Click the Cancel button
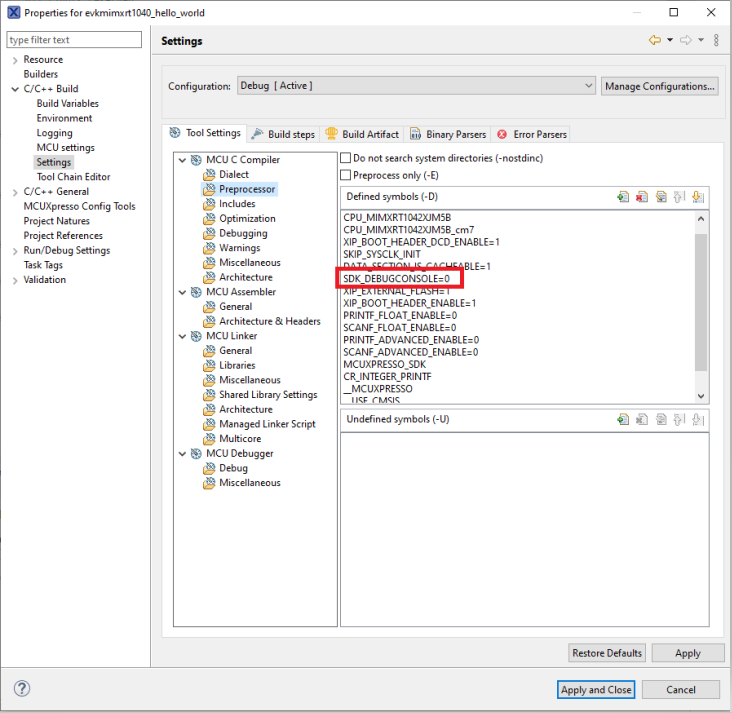Screen dimensions: 732x713 point(681,690)
